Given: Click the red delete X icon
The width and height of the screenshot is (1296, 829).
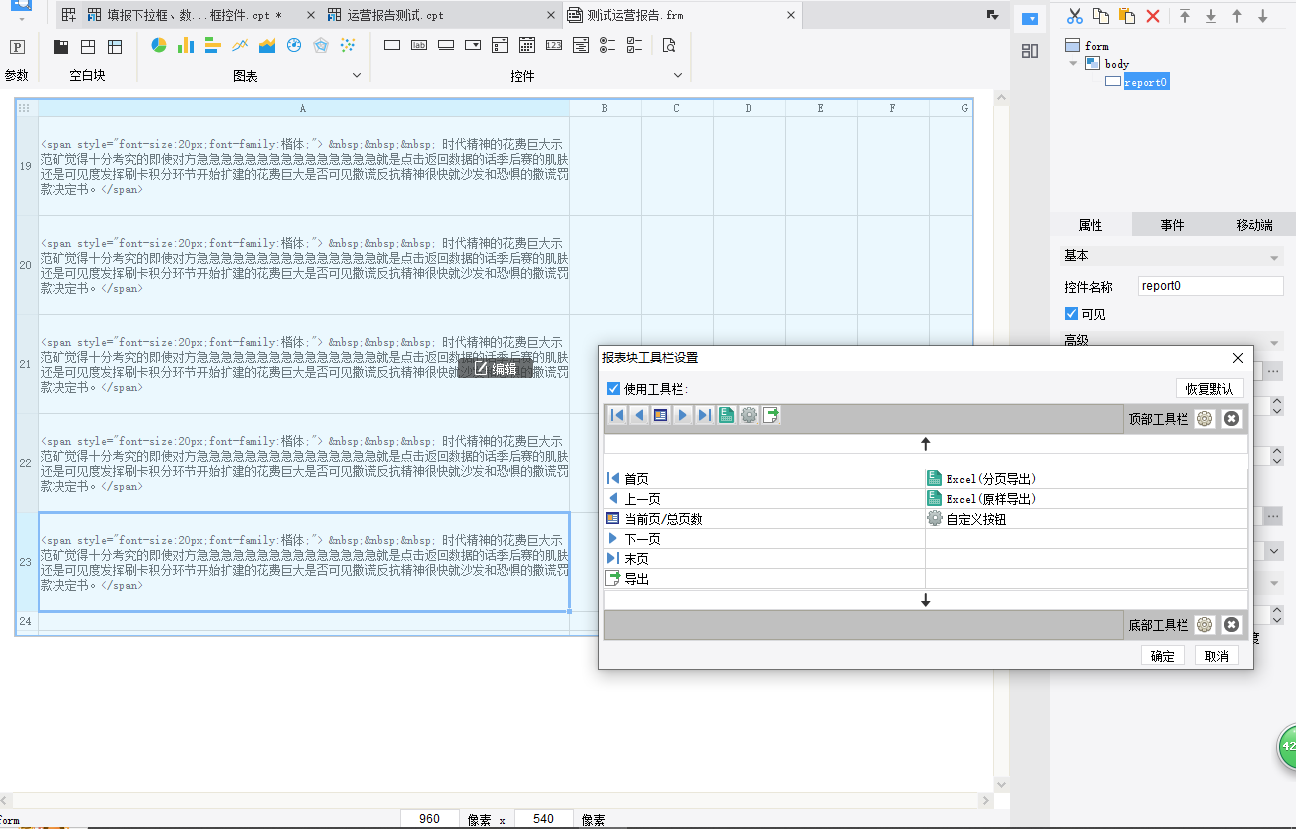Looking at the screenshot, I should (1153, 16).
